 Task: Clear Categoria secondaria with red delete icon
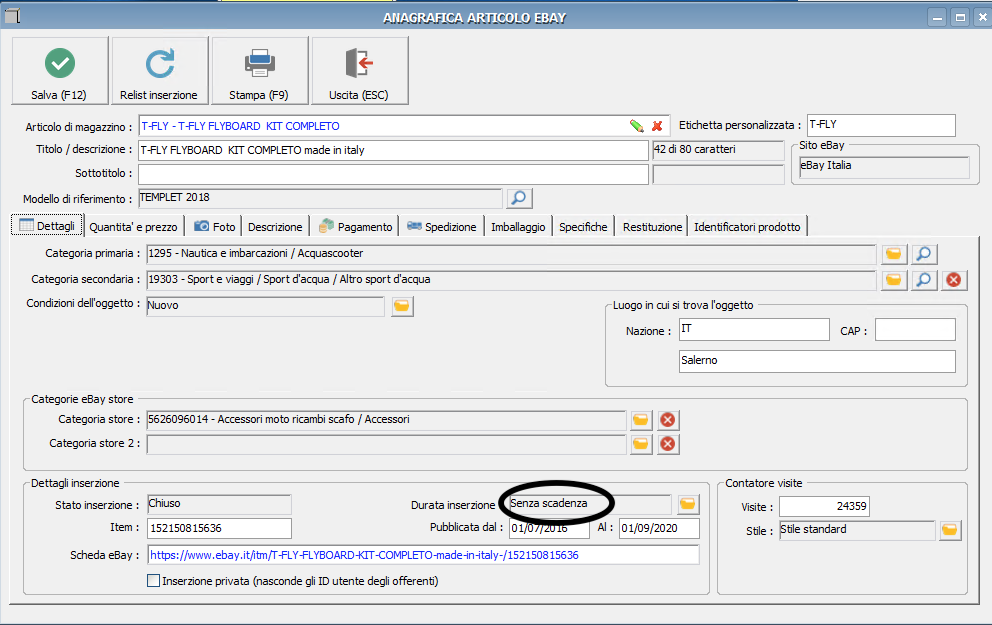pyautogui.click(x=954, y=280)
